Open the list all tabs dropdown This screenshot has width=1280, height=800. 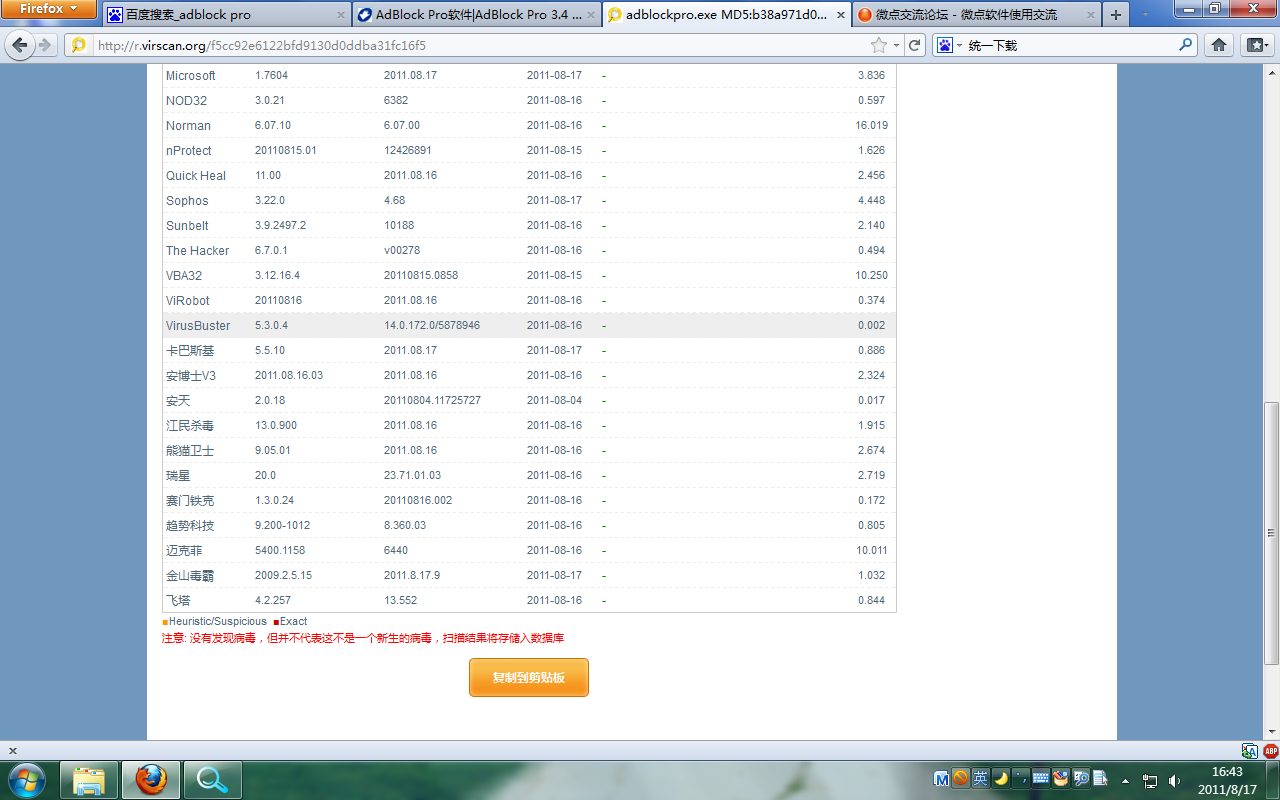pyautogui.click(x=1146, y=15)
